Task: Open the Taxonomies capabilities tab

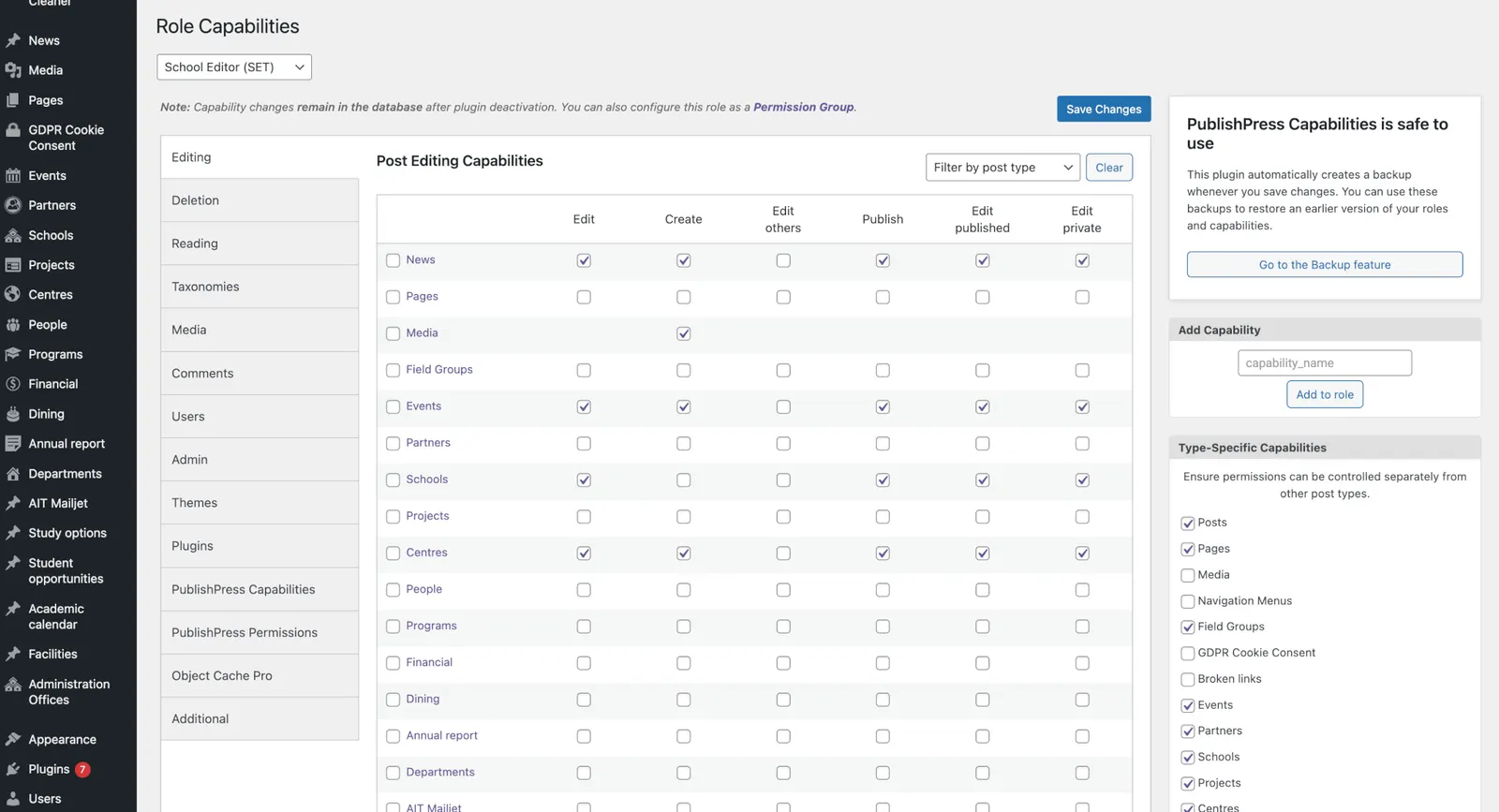Action: tap(260, 287)
